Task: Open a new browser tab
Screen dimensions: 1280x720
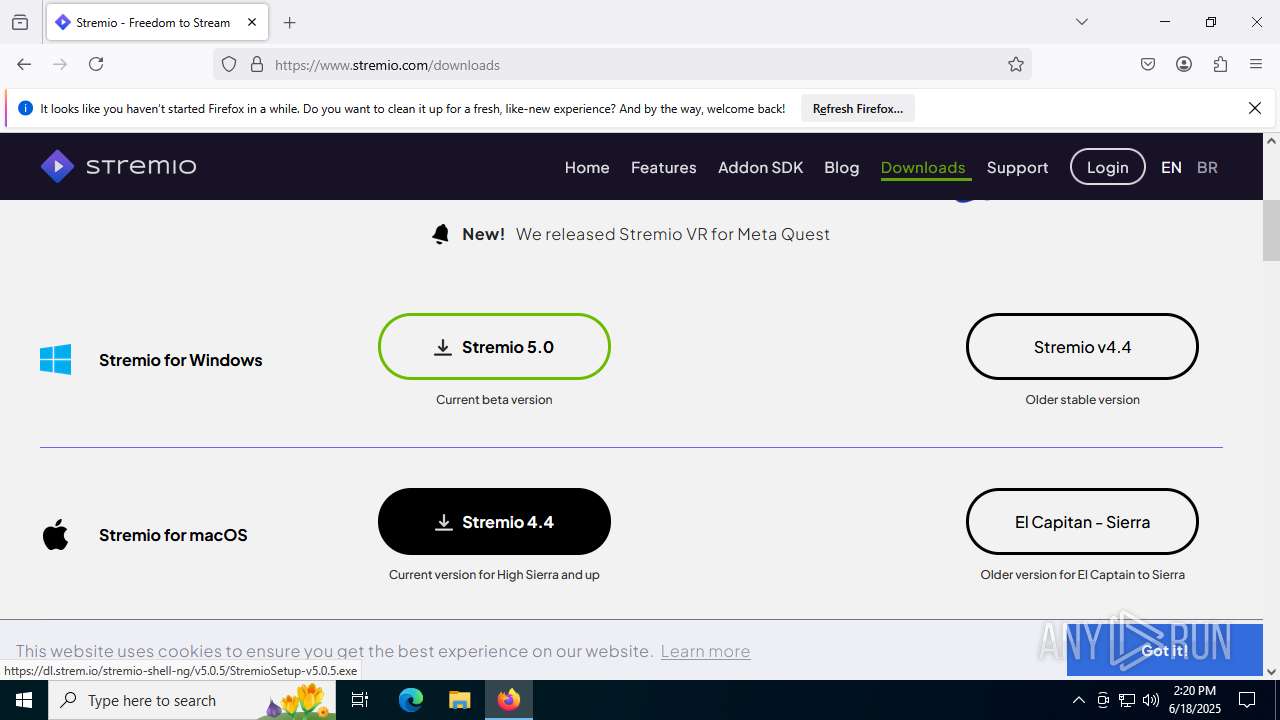Action: click(x=290, y=22)
